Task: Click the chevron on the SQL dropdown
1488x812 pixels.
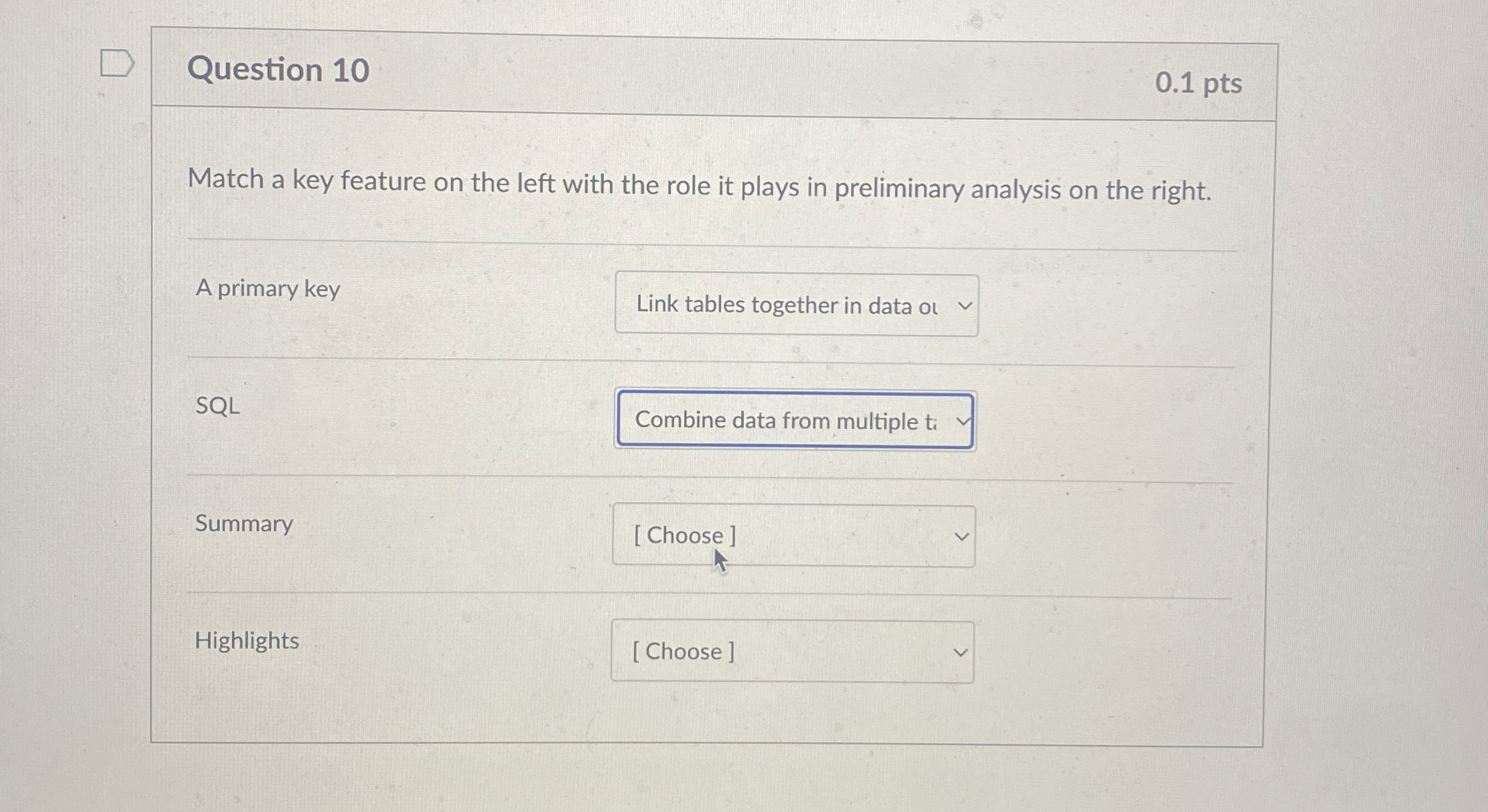Action: click(963, 420)
